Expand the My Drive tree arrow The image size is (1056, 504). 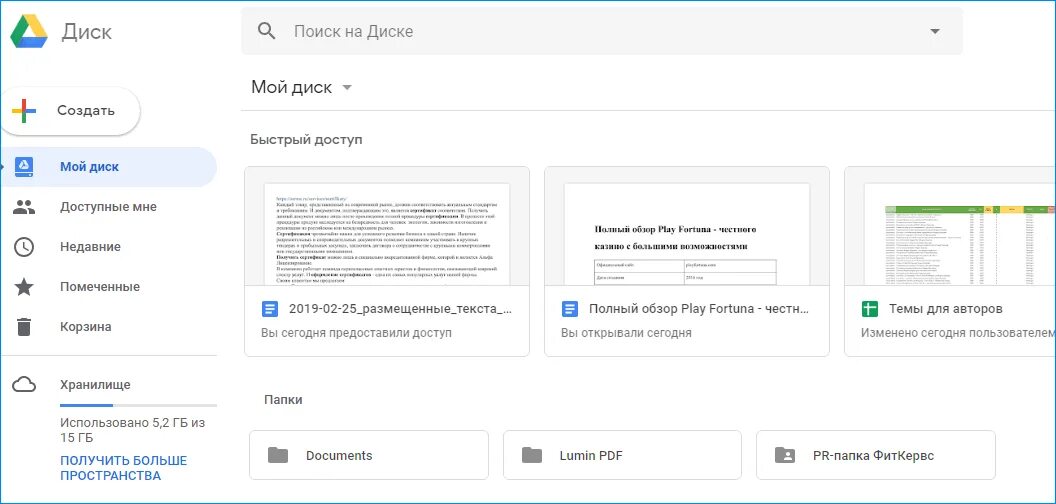coord(4,166)
